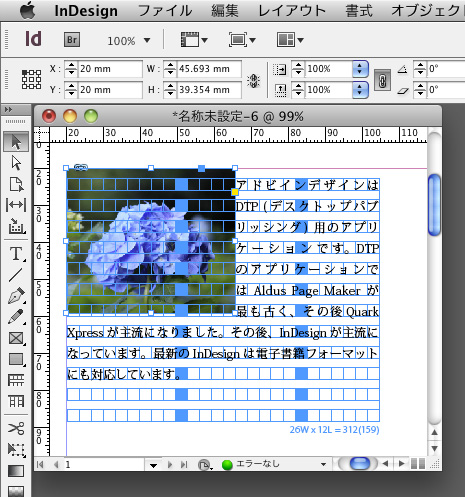Select the Vertical Grid tool
Image resolution: width=465 pixels, height=497 pixels.
point(16,401)
